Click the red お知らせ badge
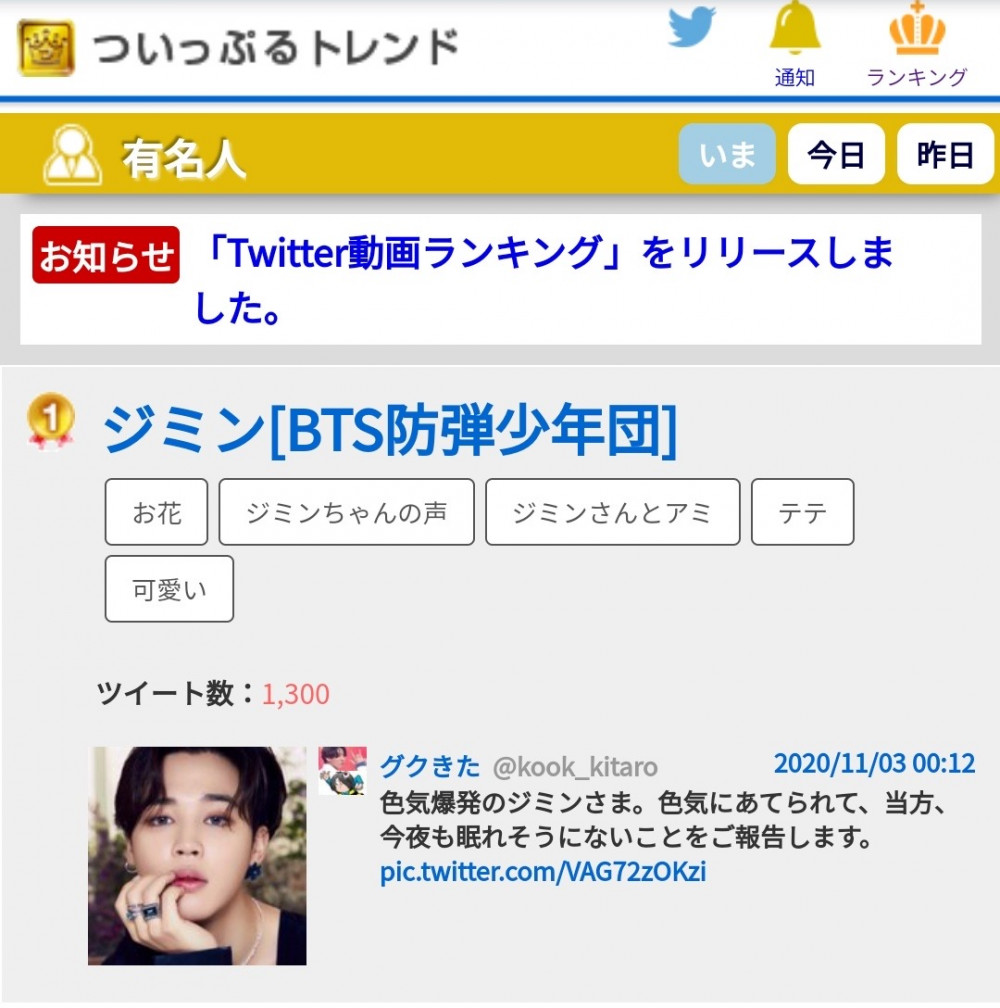This screenshot has width=1000, height=1008. [106, 255]
